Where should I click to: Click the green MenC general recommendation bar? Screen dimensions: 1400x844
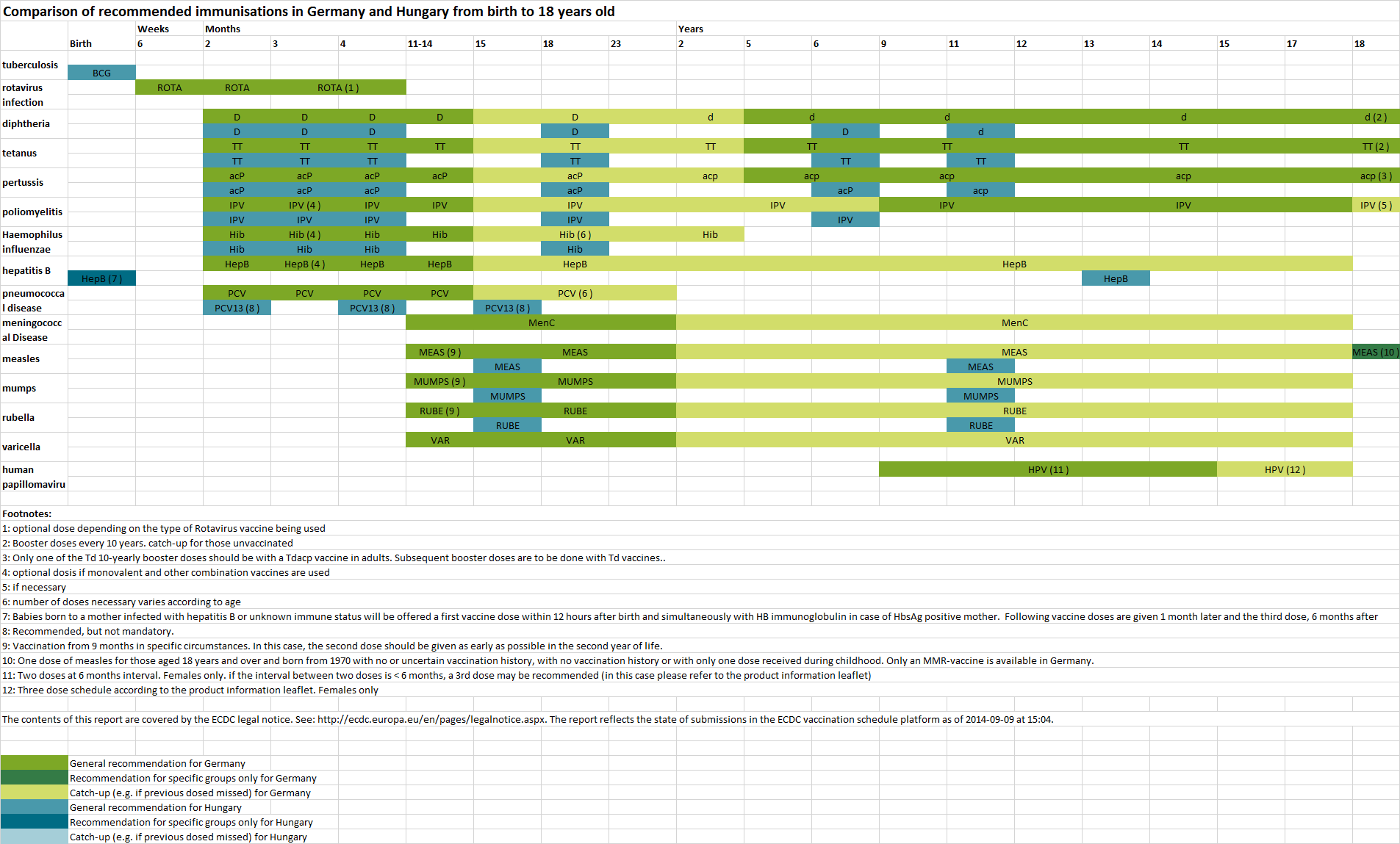(541, 322)
